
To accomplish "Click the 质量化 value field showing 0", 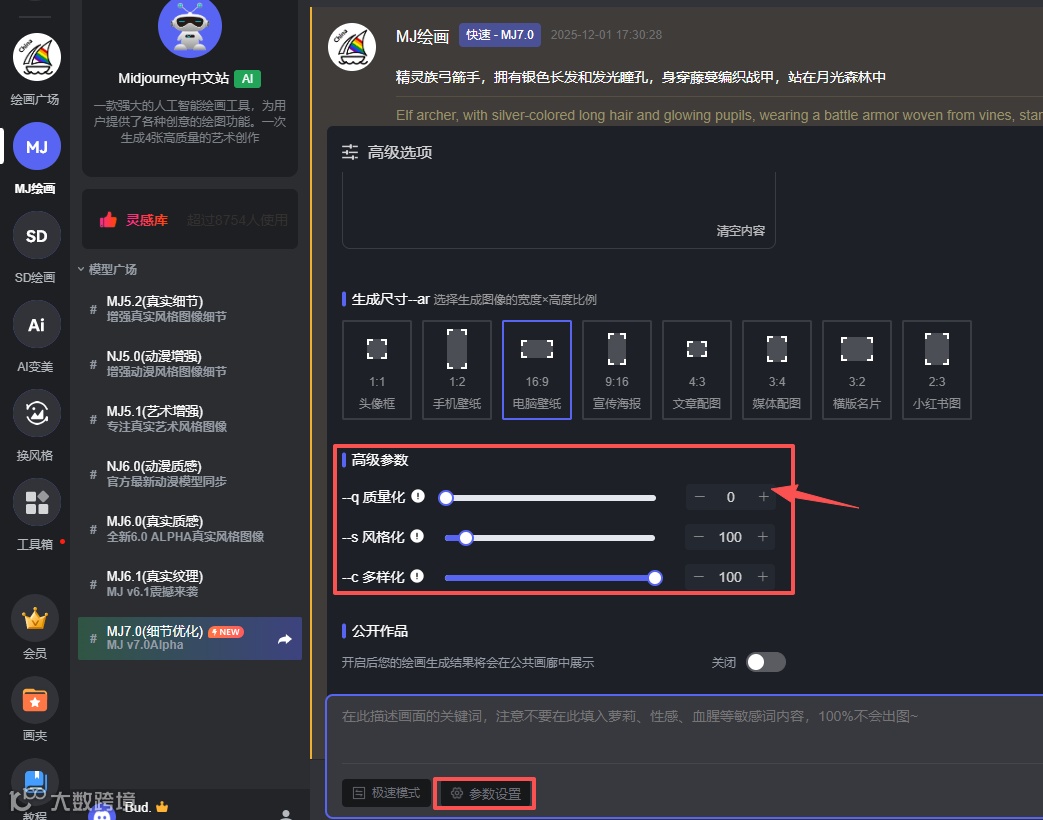I will pyautogui.click(x=730, y=497).
